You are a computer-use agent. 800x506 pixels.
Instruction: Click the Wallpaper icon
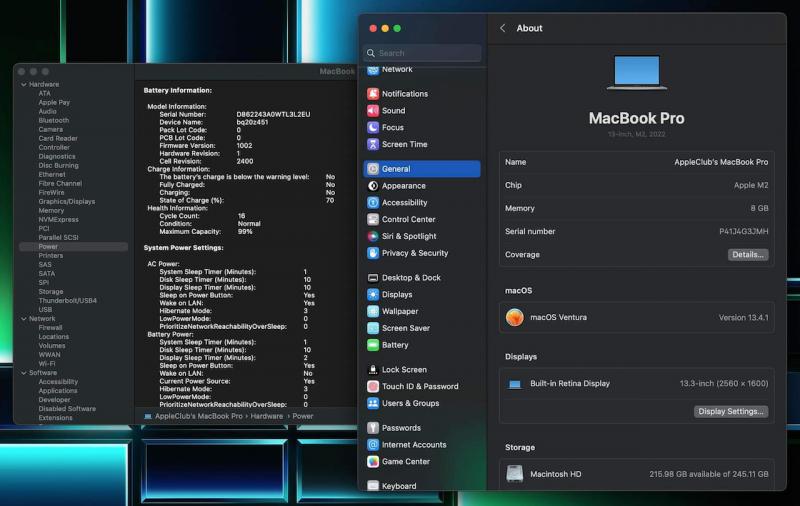pyautogui.click(x=373, y=311)
